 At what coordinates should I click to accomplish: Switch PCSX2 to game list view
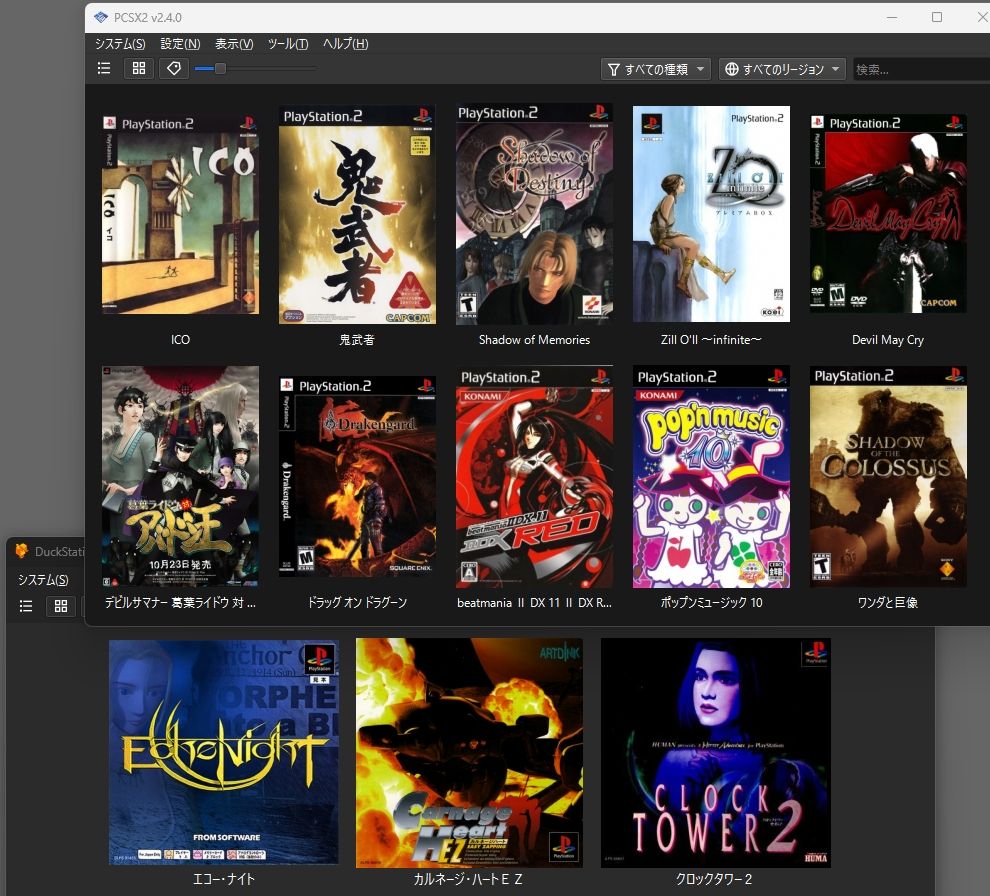point(104,68)
